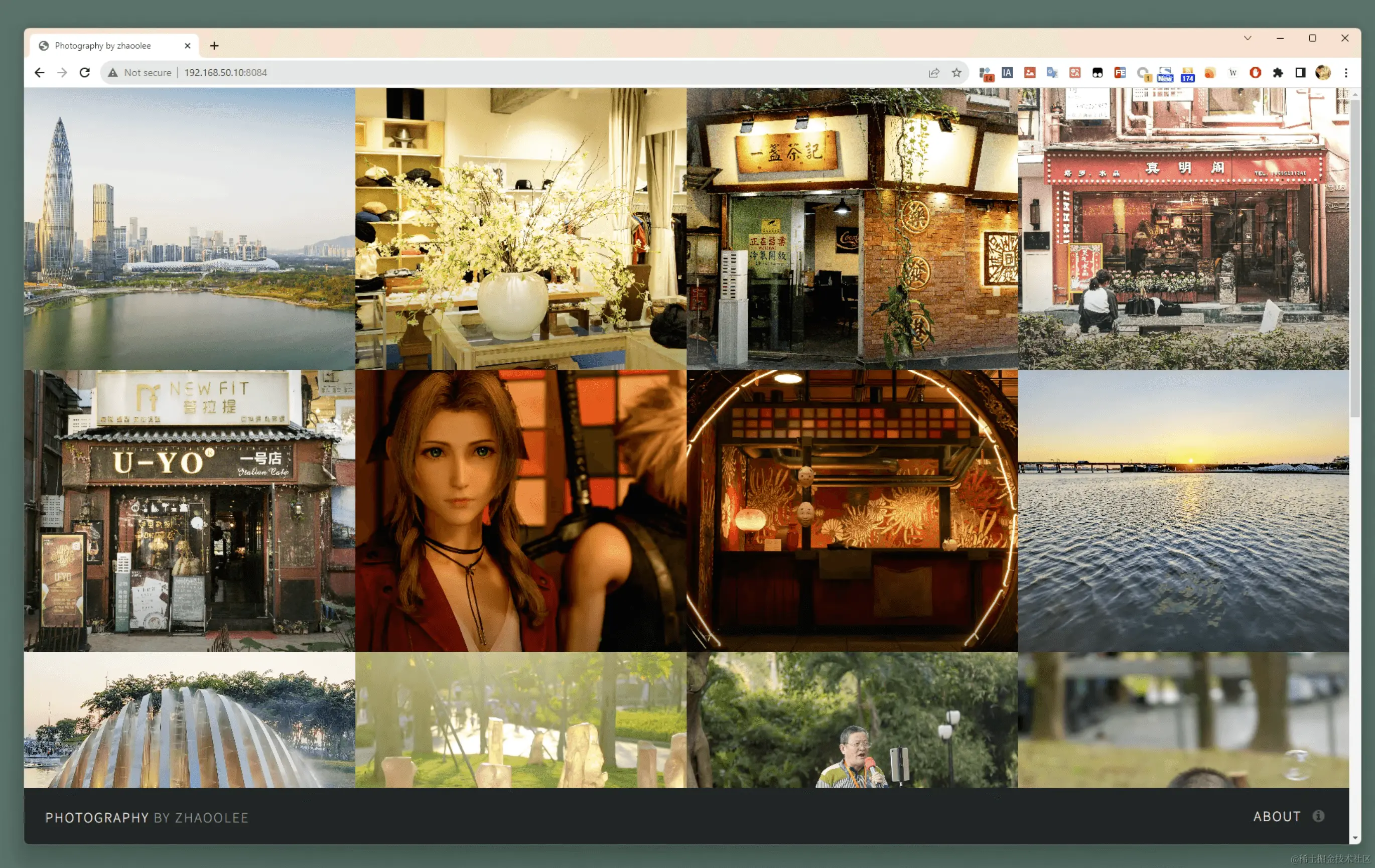The width and height of the screenshot is (1375, 868).
Task: Close the Photography by zhaoolee tab
Action: (187, 46)
